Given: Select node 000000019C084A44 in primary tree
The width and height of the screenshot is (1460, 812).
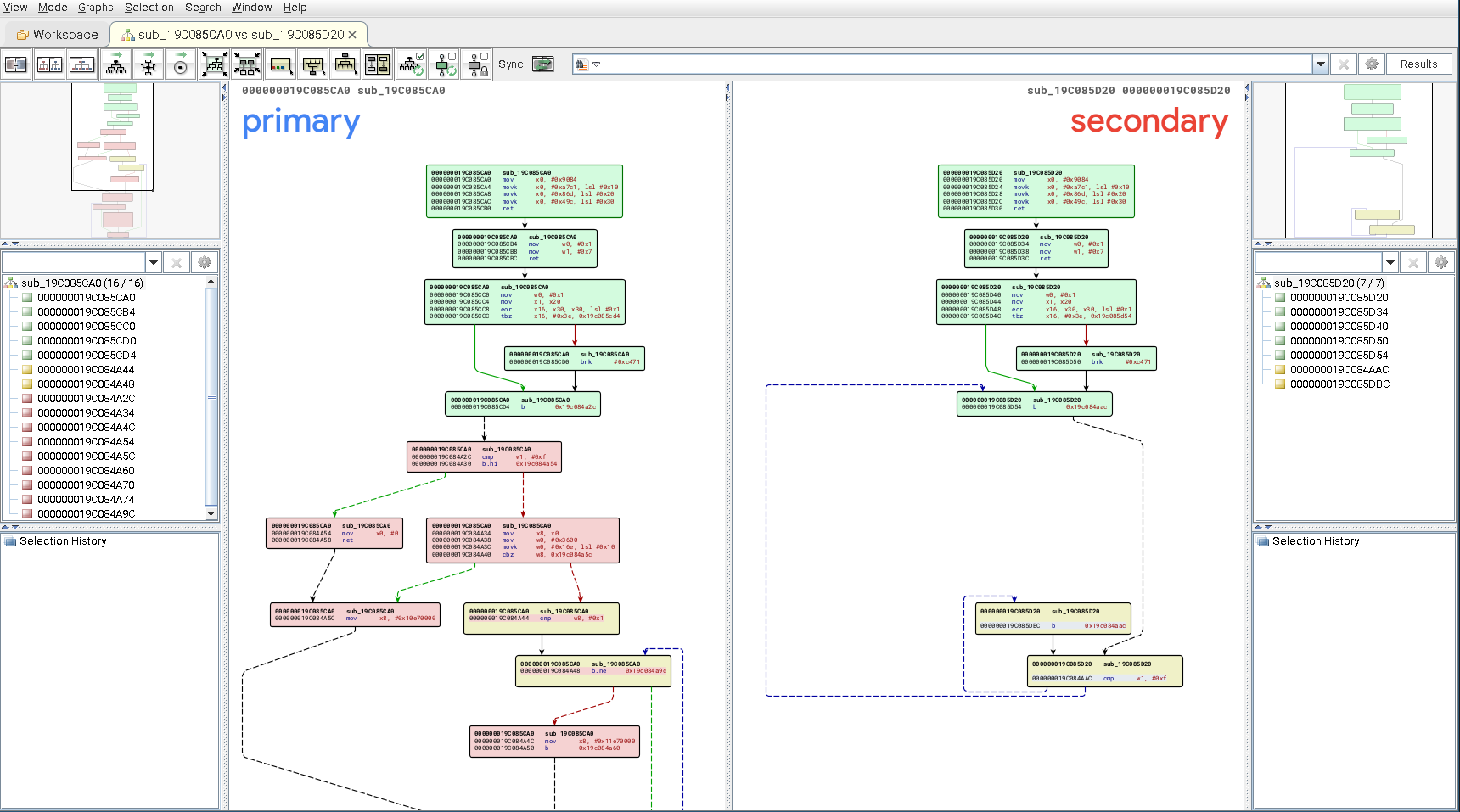Looking at the screenshot, I should 86,370.
